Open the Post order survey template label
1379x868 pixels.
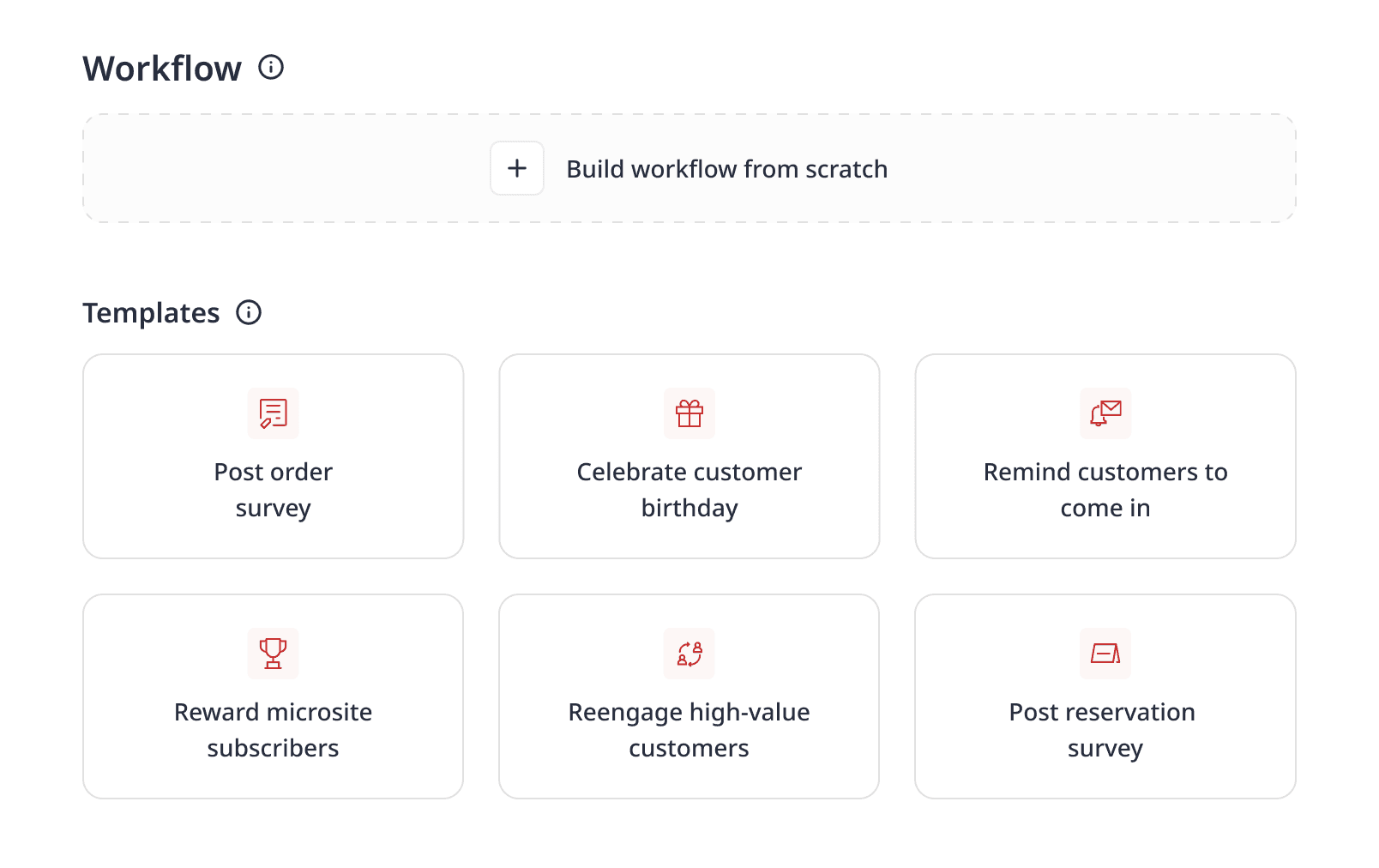tap(274, 490)
